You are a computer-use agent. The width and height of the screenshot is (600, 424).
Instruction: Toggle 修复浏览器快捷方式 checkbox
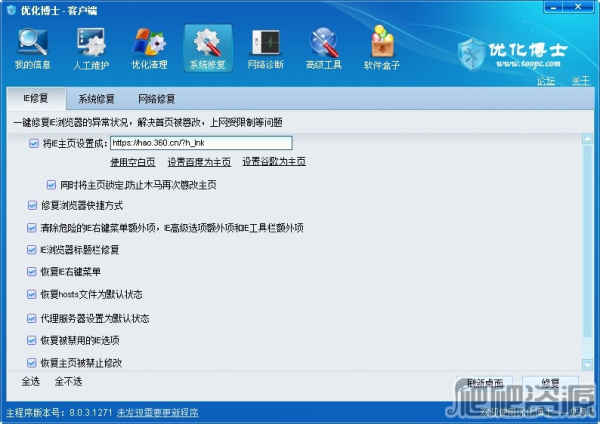point(32,205)
